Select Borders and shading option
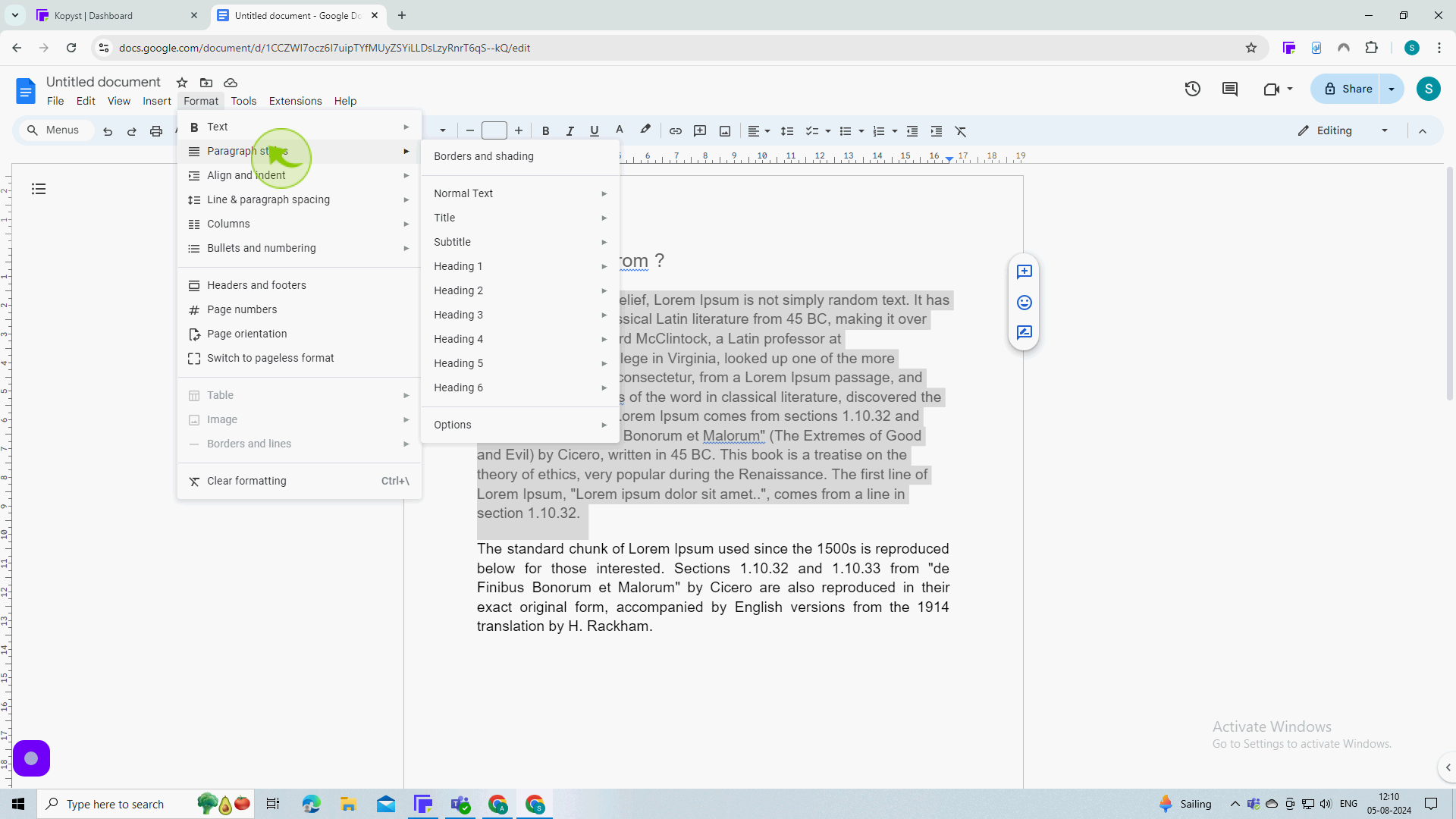Viewport: 1456px width, 819px height. coord(484,156)
